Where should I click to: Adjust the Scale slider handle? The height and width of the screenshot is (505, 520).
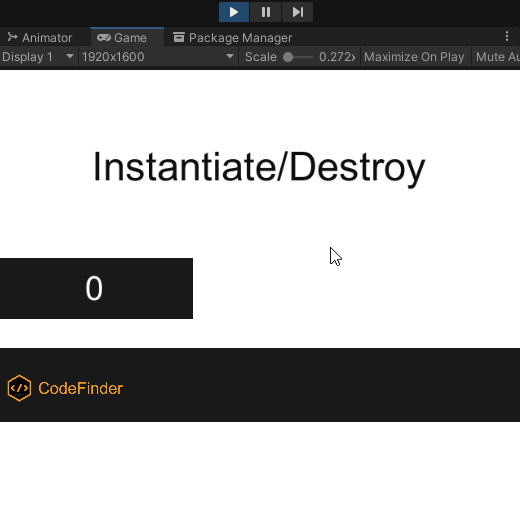(x=288, y=57)
